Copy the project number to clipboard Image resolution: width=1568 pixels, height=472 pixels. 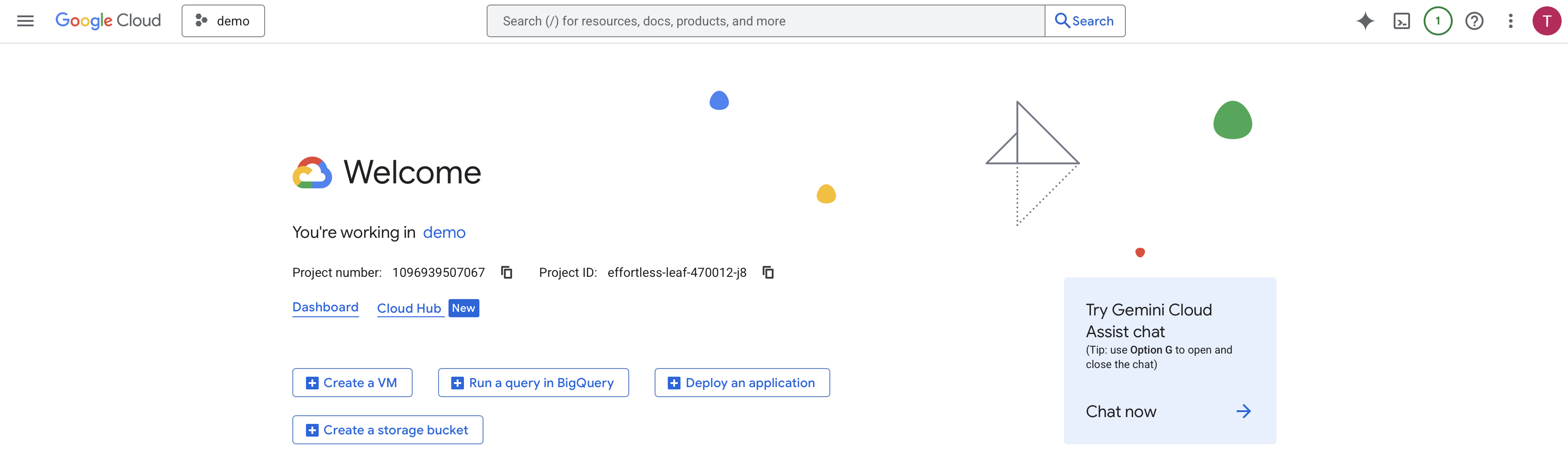pyautogui.click(x=507, y=272)
